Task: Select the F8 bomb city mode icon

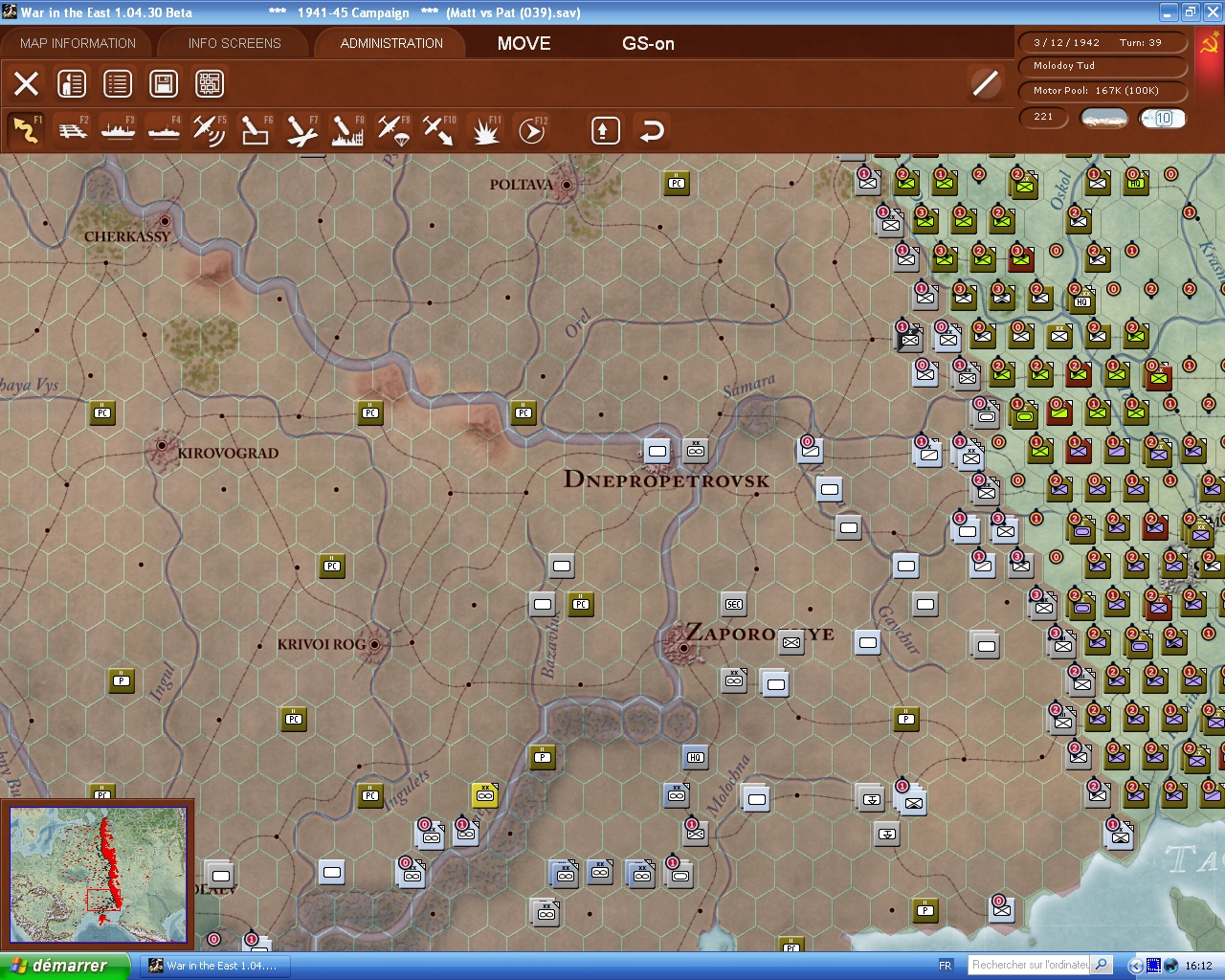Action: click(347, 130)
